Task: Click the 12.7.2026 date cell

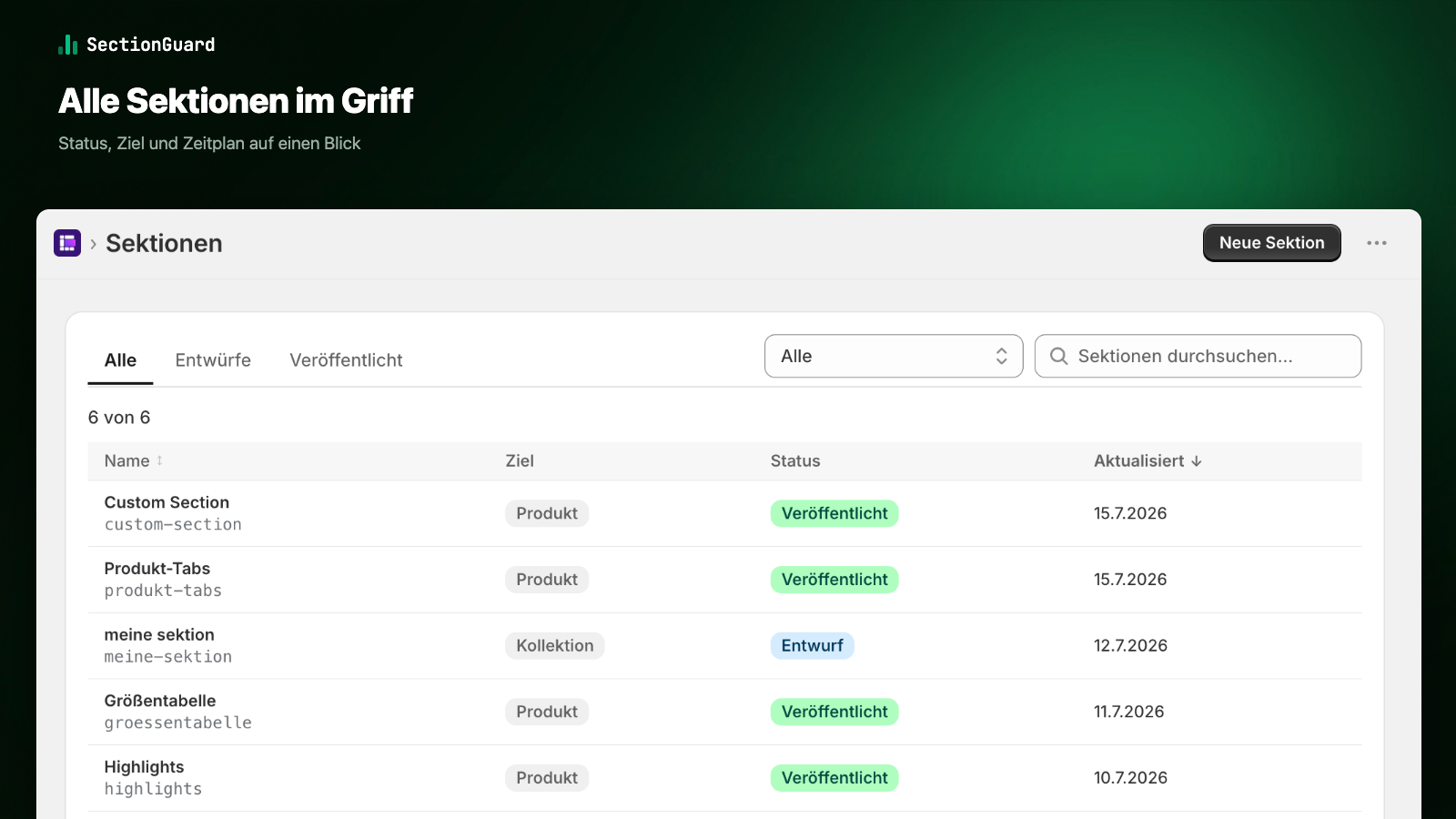Action: [x=1130, y=645]
